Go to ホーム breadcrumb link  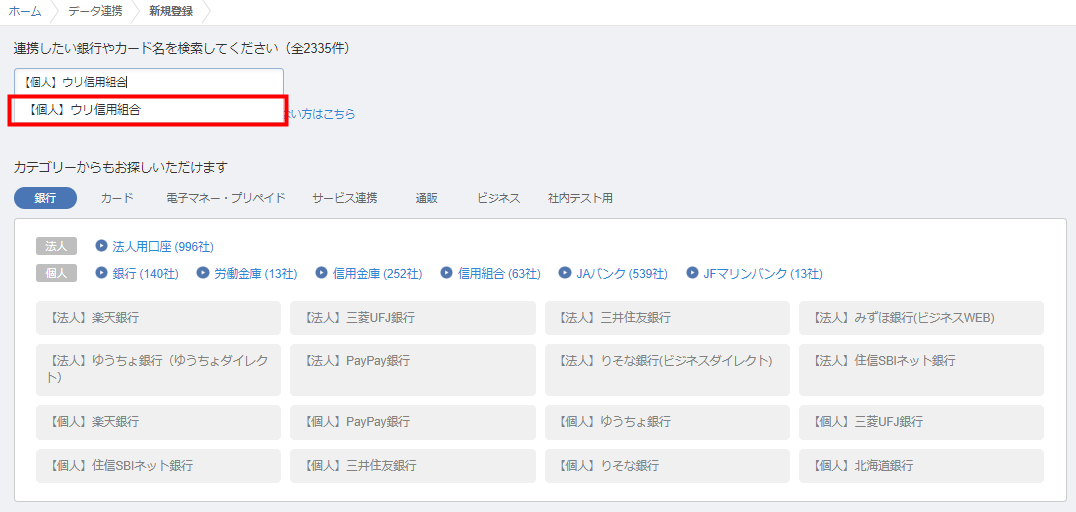click(25, 12)
